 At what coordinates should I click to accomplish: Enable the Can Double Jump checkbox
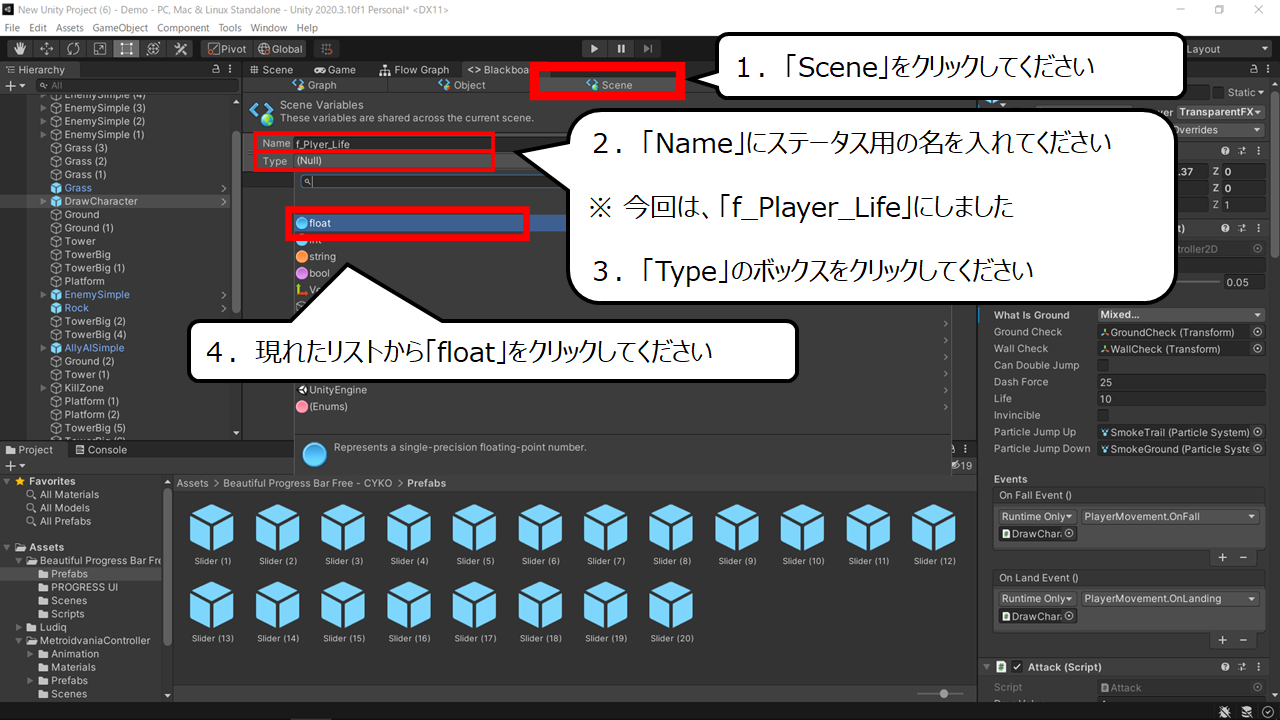1103,365
